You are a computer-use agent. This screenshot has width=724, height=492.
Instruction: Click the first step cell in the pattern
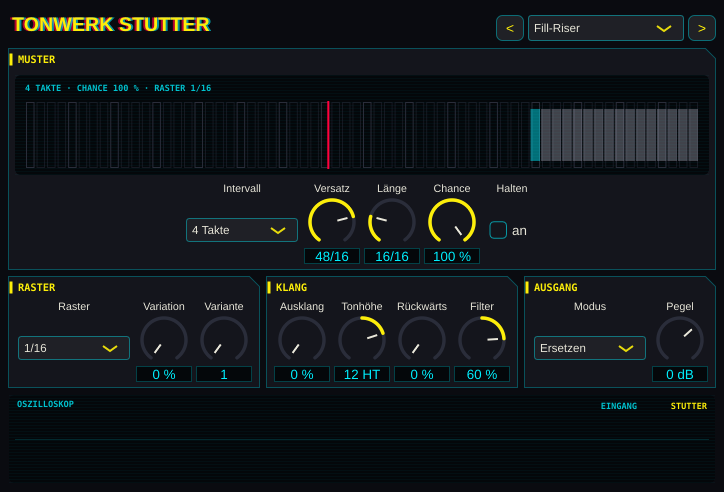[30, 135]
